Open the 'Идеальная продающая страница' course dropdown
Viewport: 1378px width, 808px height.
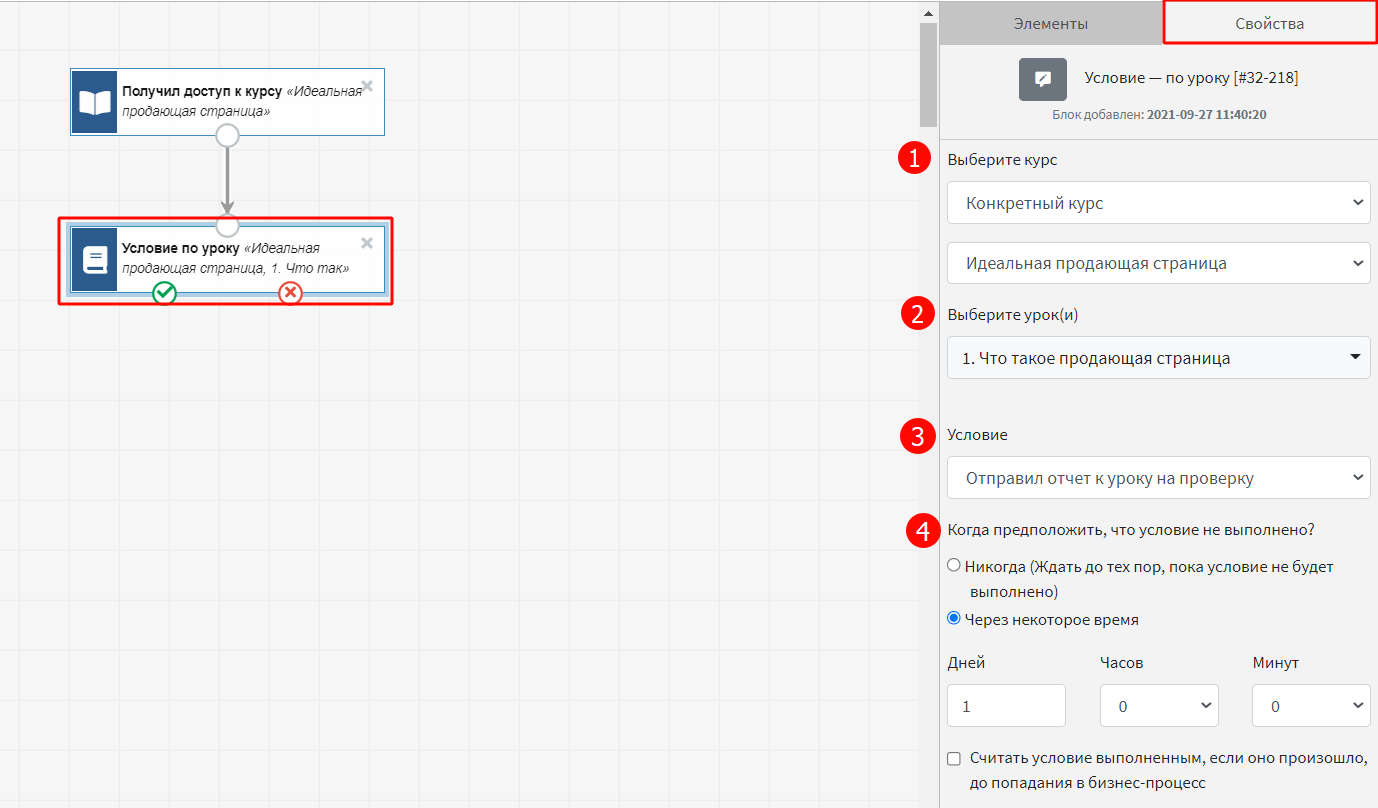(x=1158, y=264)
